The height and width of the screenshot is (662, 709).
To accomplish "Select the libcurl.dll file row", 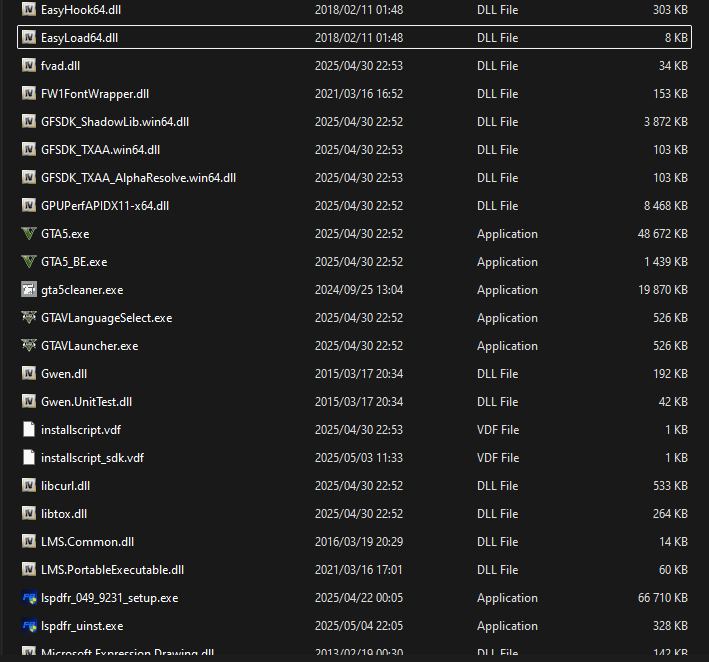I will [x=65, y=486].
